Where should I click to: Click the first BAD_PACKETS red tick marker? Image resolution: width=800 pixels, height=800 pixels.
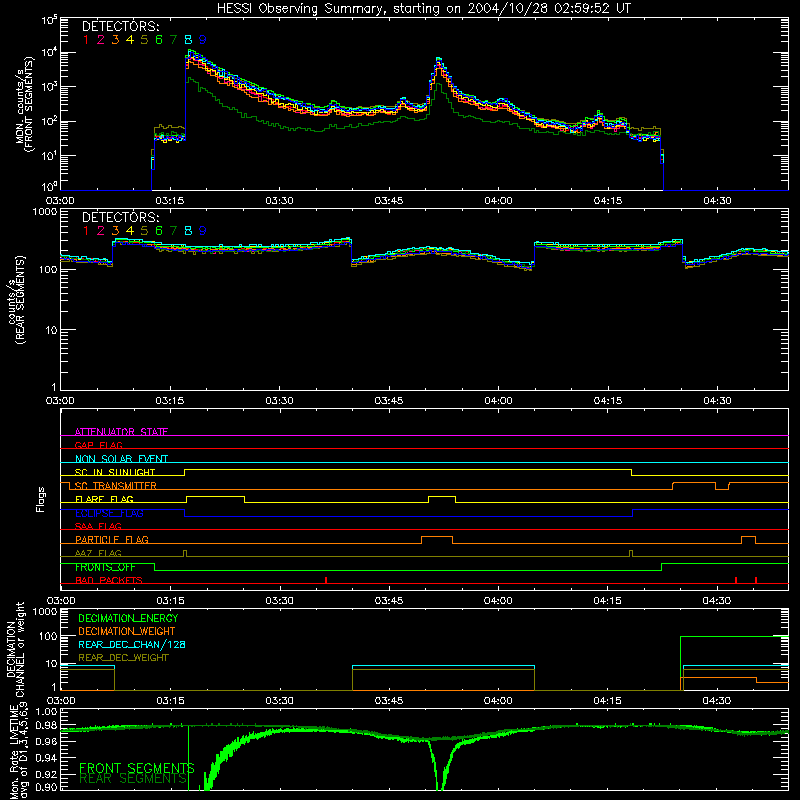coord(326,580)
